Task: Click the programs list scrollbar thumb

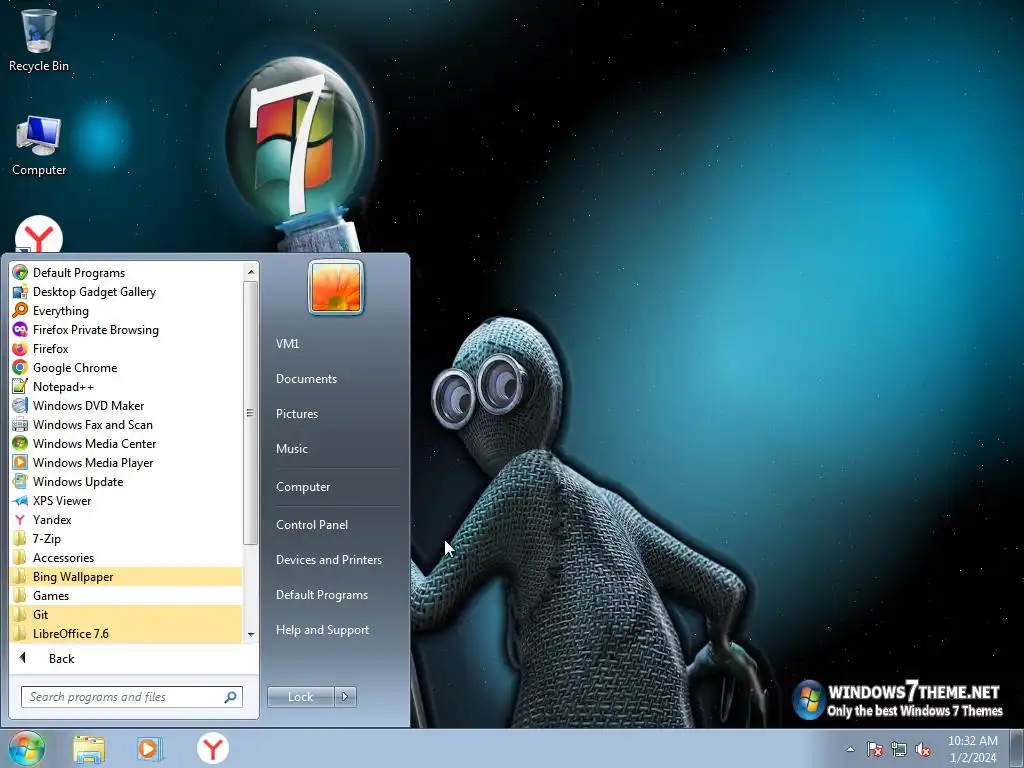Action: click(x=251, y=413)
